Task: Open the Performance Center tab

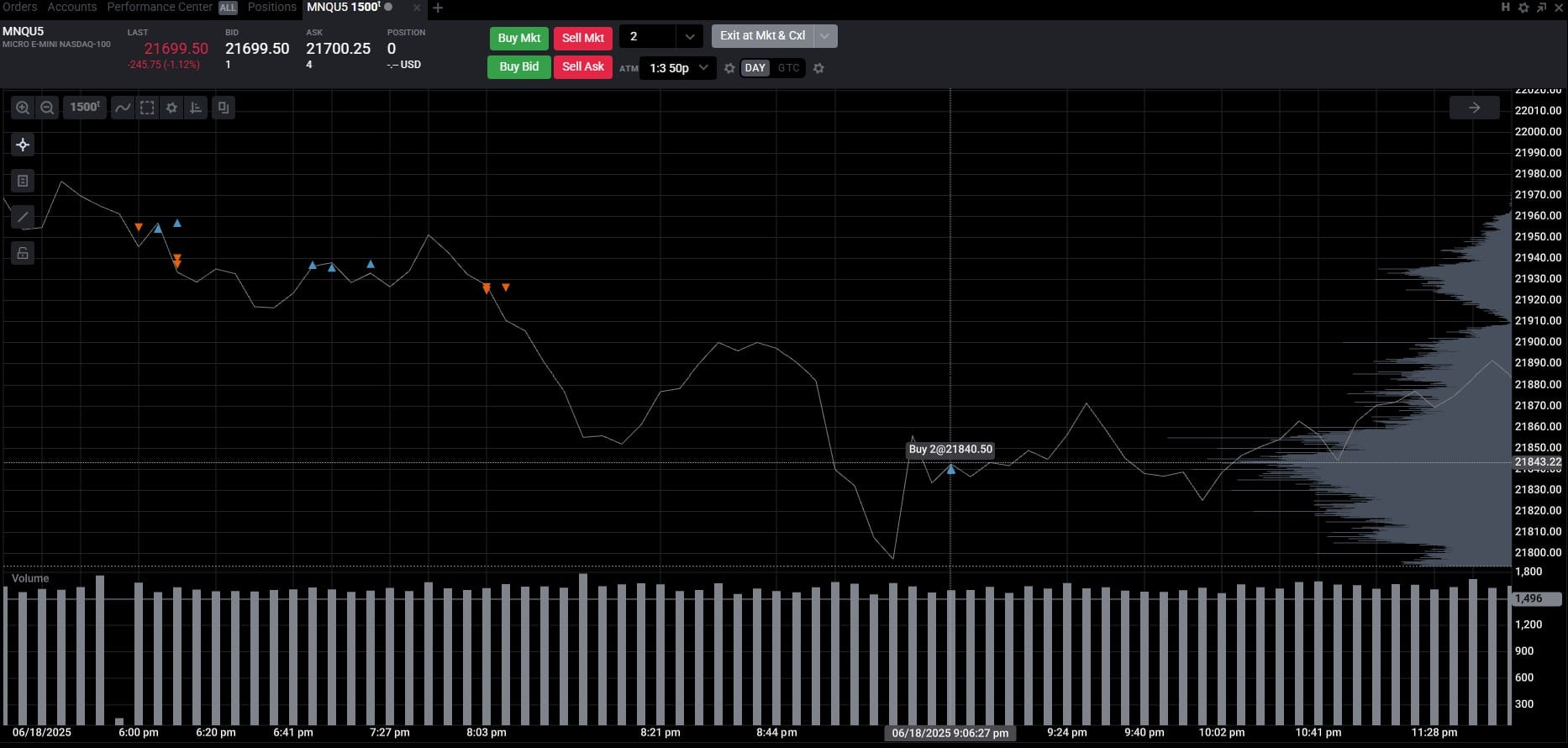Action: tap(160, 7)
